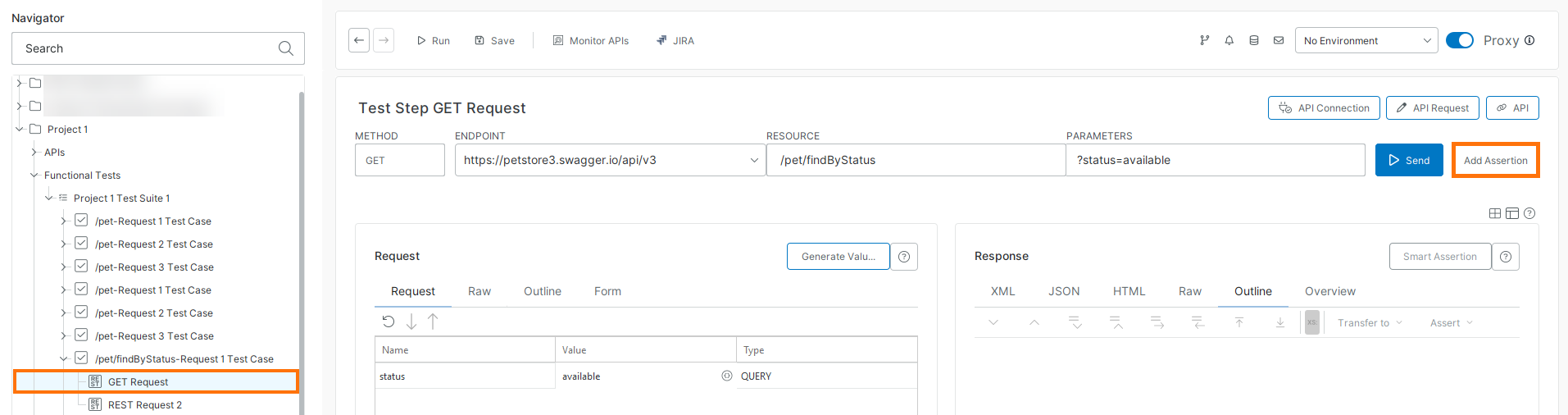This screenshot has height=415, width=1568.
Task: Click the single down-chevron in the Response toolbar
Action: point(993,322)
